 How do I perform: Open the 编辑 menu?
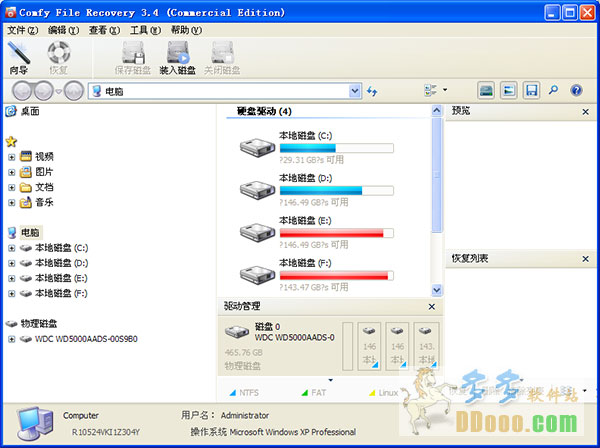64,30
